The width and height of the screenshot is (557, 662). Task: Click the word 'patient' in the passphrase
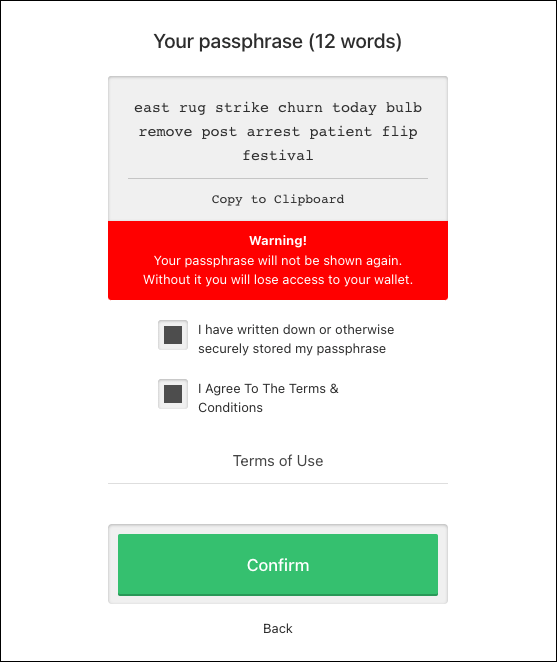coord(340,132)
